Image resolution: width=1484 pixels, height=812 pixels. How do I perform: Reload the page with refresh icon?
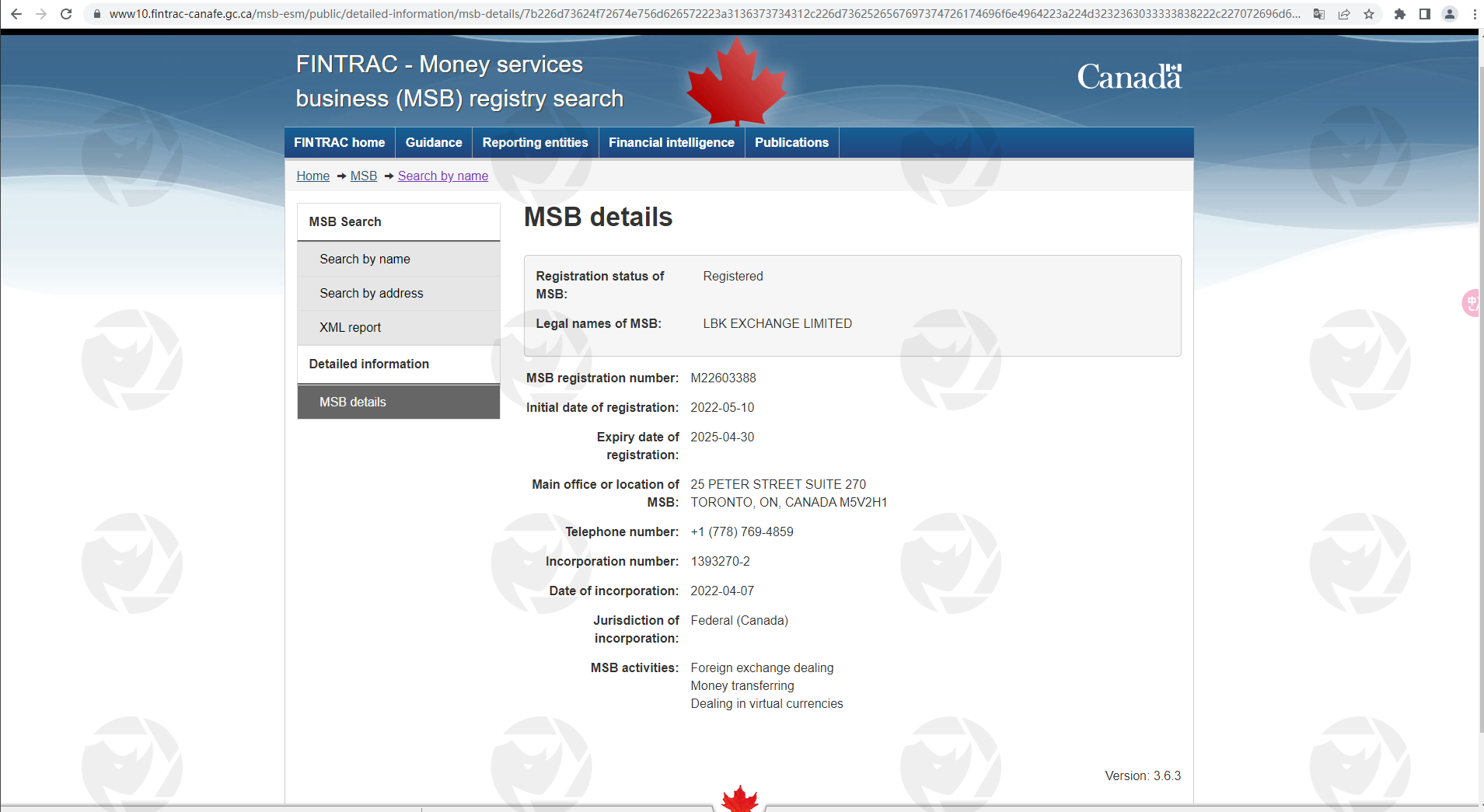(x=66, y=14)
